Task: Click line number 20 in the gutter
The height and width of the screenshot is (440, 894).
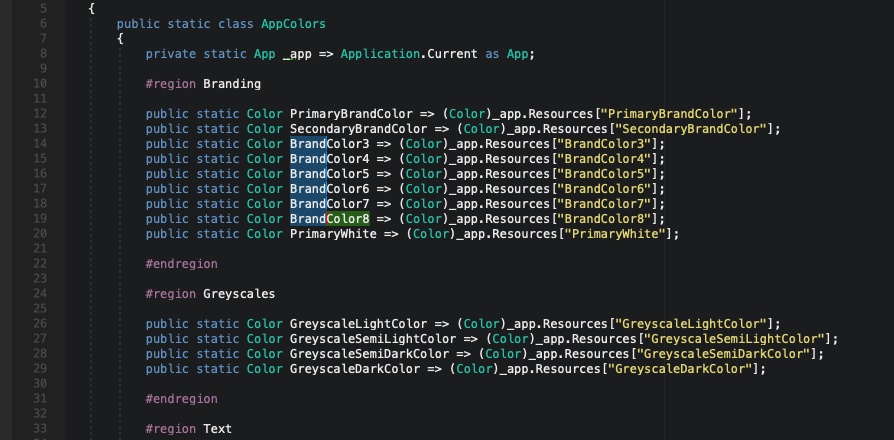Action: click(x=40, y=234)
